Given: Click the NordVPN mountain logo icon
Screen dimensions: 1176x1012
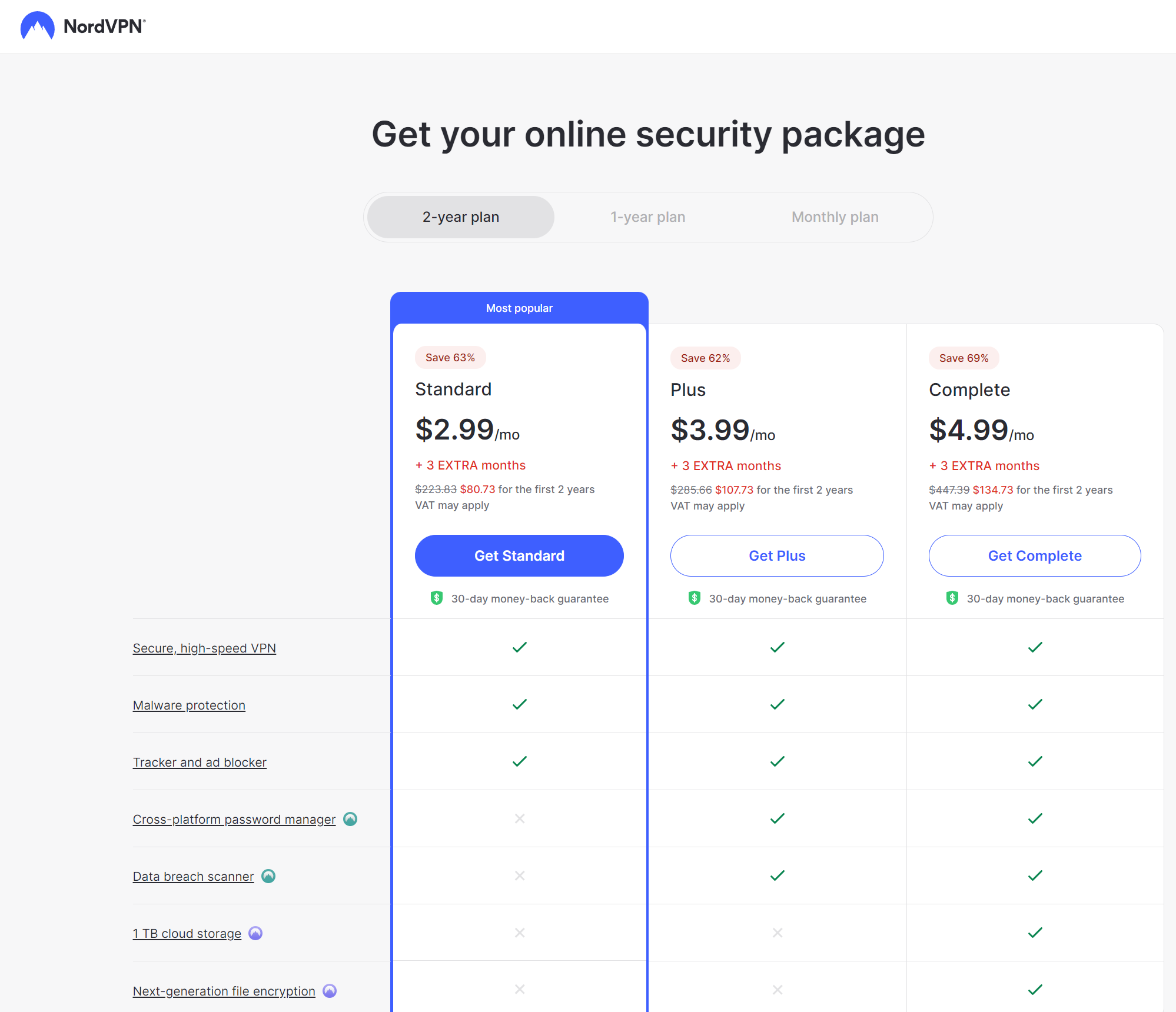Looking at the screenshot, I should (37, 26).
